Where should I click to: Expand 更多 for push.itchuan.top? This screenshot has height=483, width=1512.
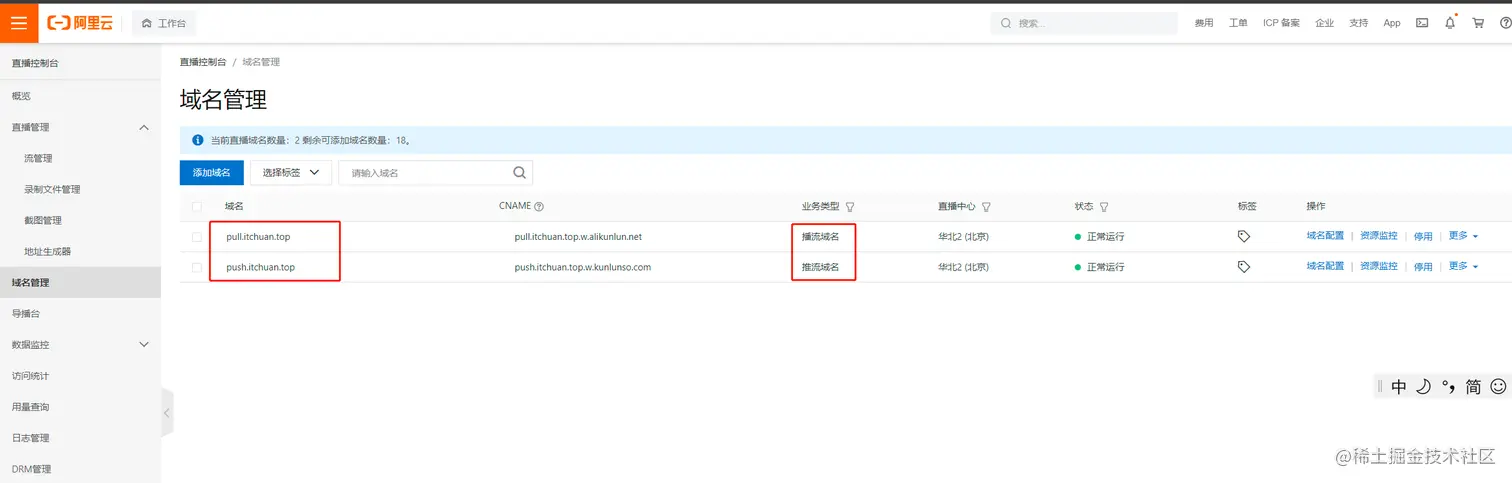(x=1463, y=266)
